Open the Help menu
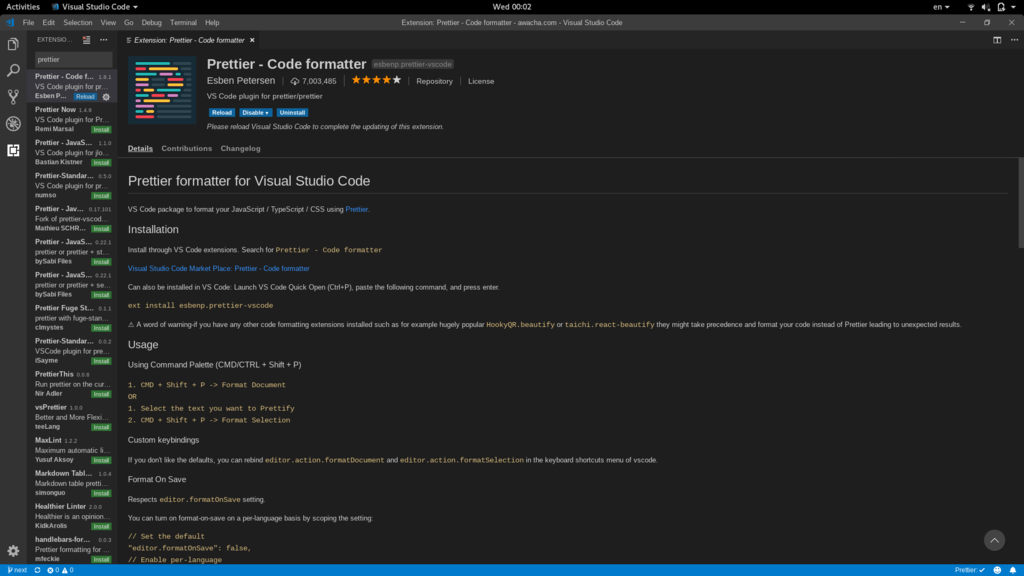1024x576 pixels. [x=212, y=22]
